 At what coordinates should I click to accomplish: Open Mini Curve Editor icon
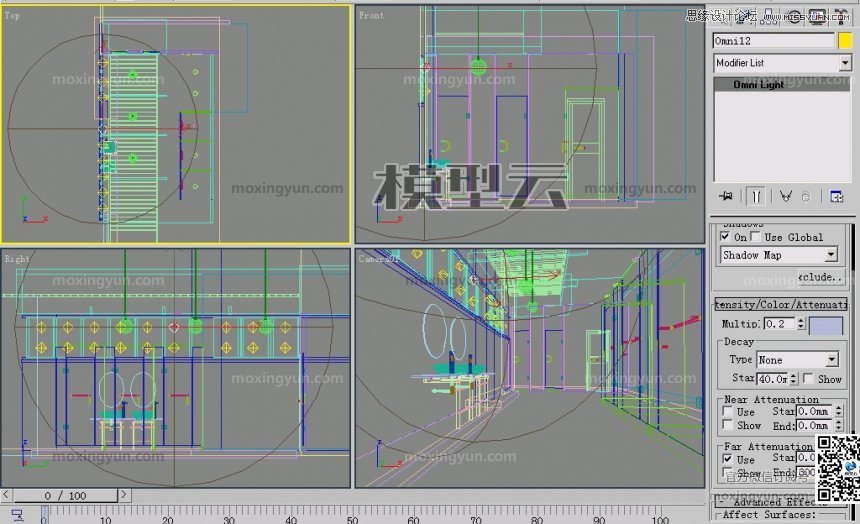[x=18, y=515]
